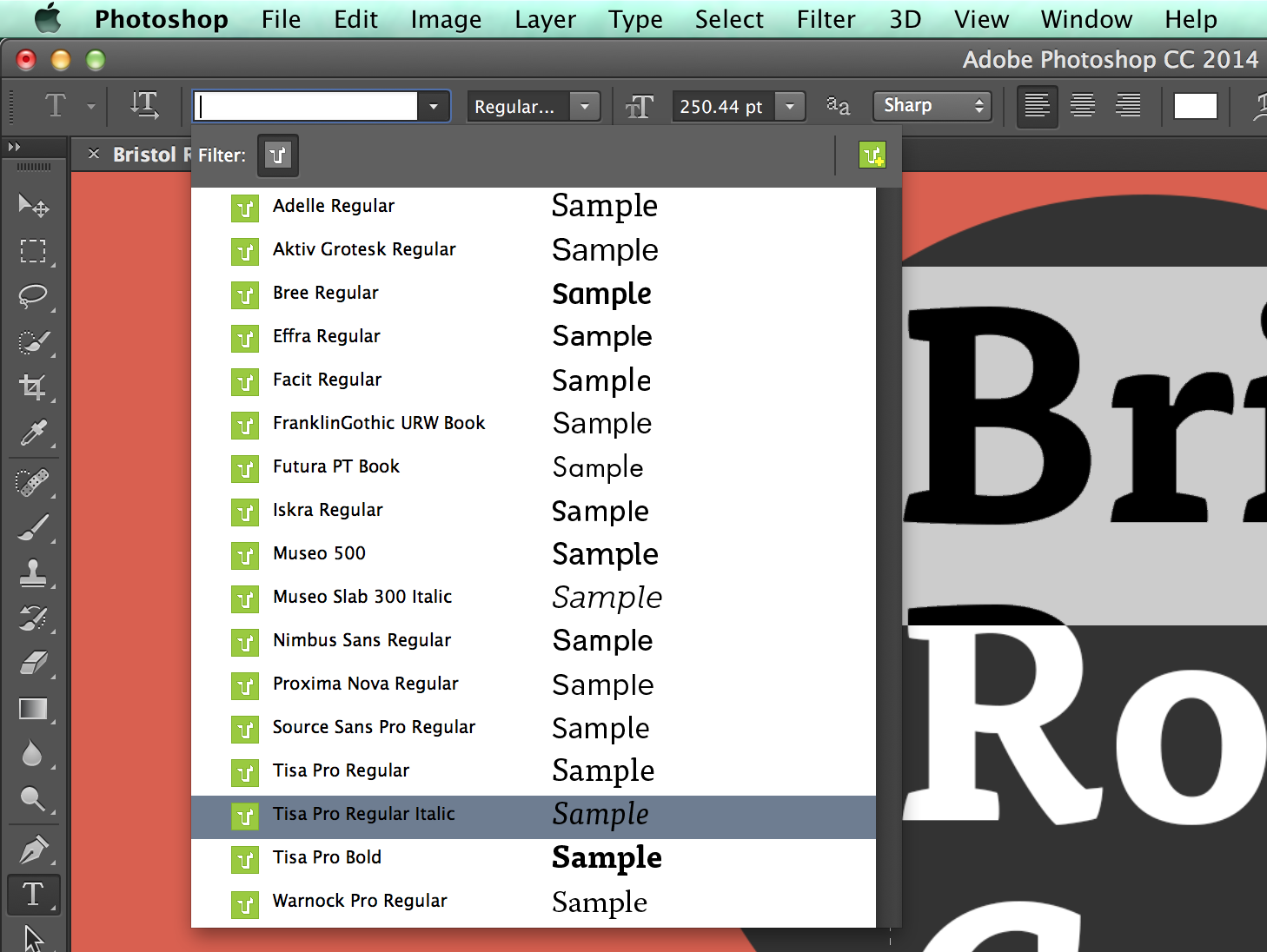Screen dimensions: 1267x952
Task: Select the Horizontal Type tool in toolbox
Action: tap(33, 895)
